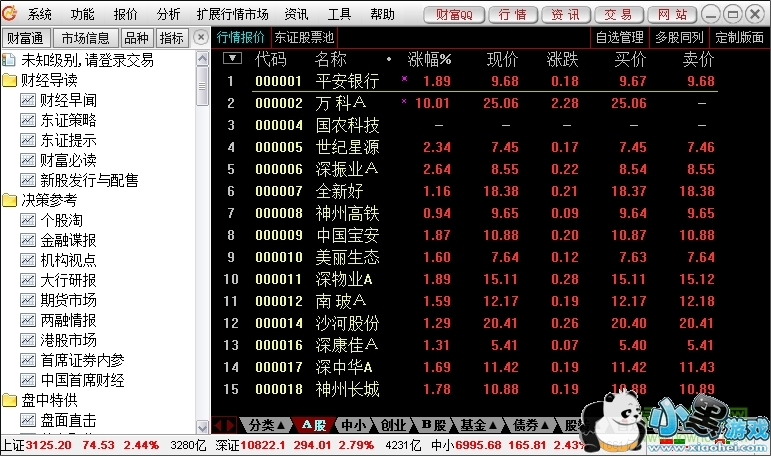Select the 中小 bottom tab
This screenshot has height=456, width=771.
pyautogui.click(x=353, y=425)
